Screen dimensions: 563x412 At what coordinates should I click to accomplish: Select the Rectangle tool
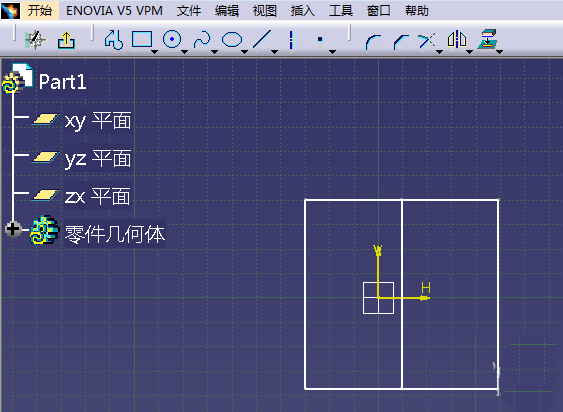tap(142, 40)
